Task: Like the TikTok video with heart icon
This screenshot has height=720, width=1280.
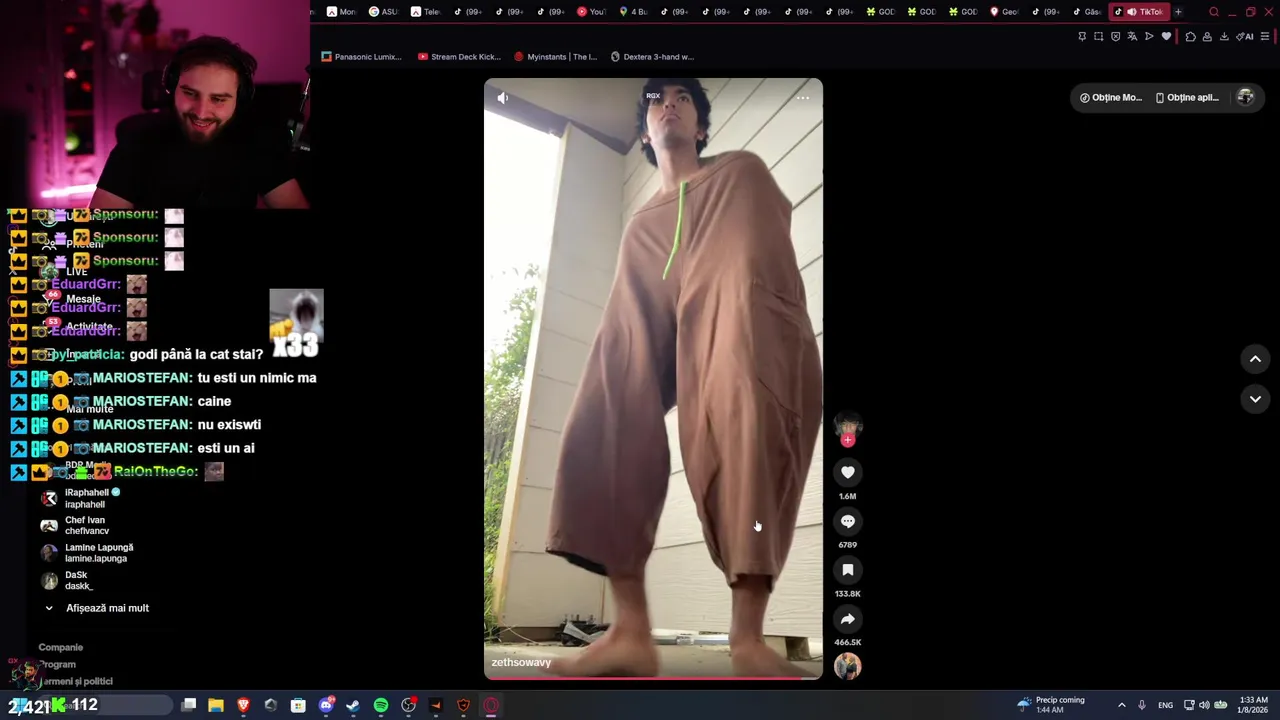Action: (x=847, y=472)
